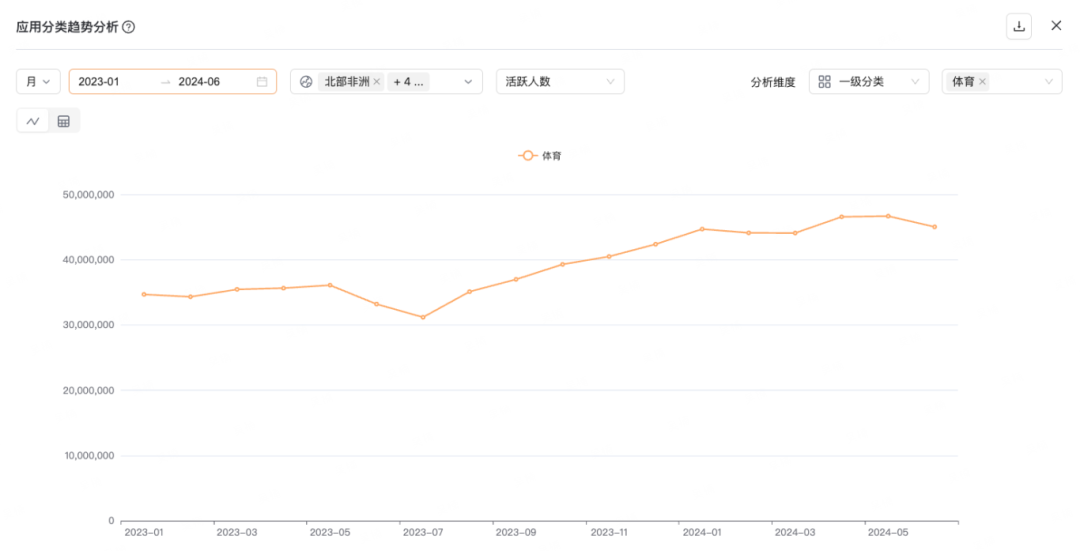Click the +4 more regions tag
This screenshot has height=551, width=1080.
409,82
